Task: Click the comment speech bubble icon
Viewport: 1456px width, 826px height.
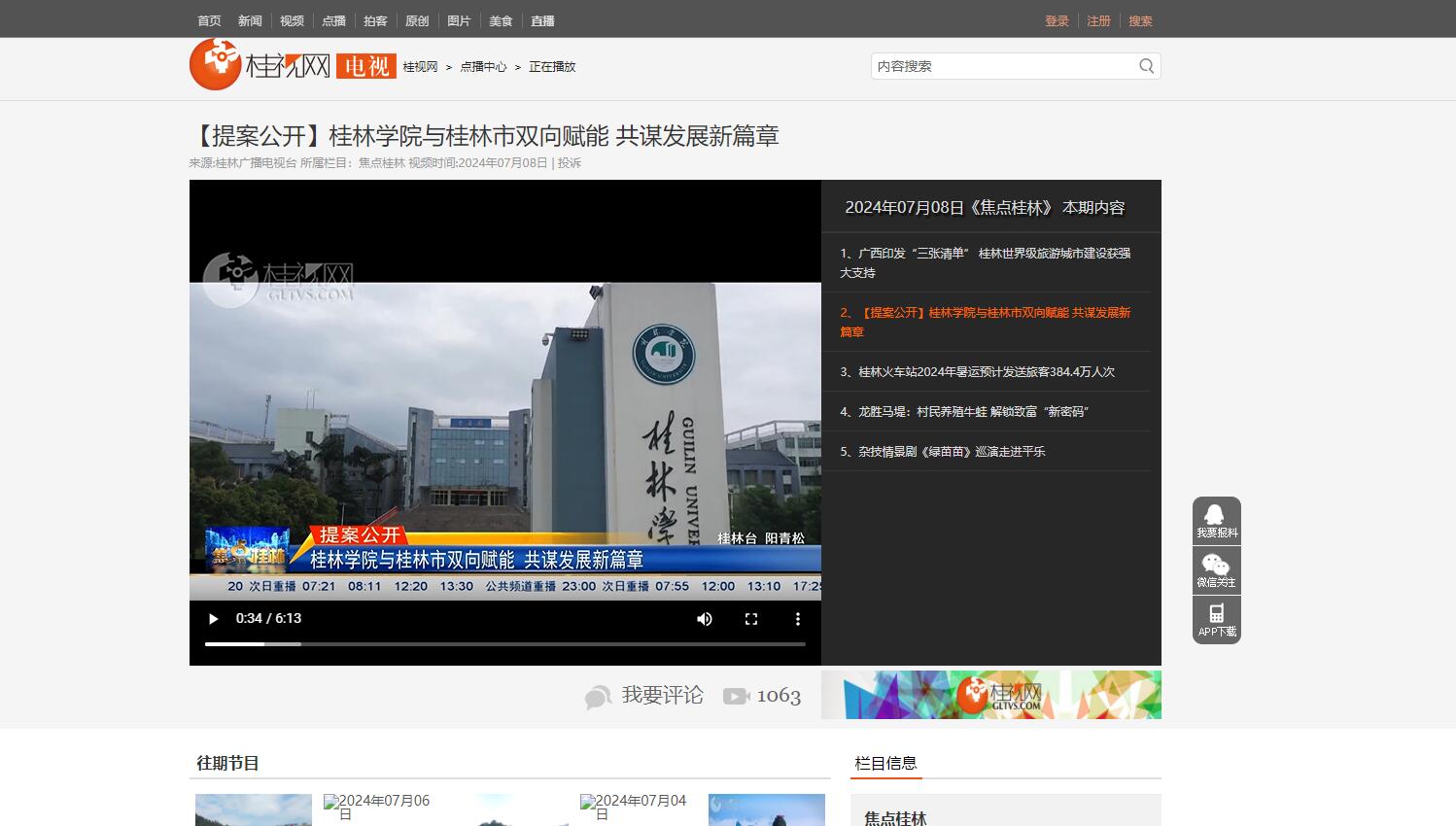Action: [x=598, y=697]
